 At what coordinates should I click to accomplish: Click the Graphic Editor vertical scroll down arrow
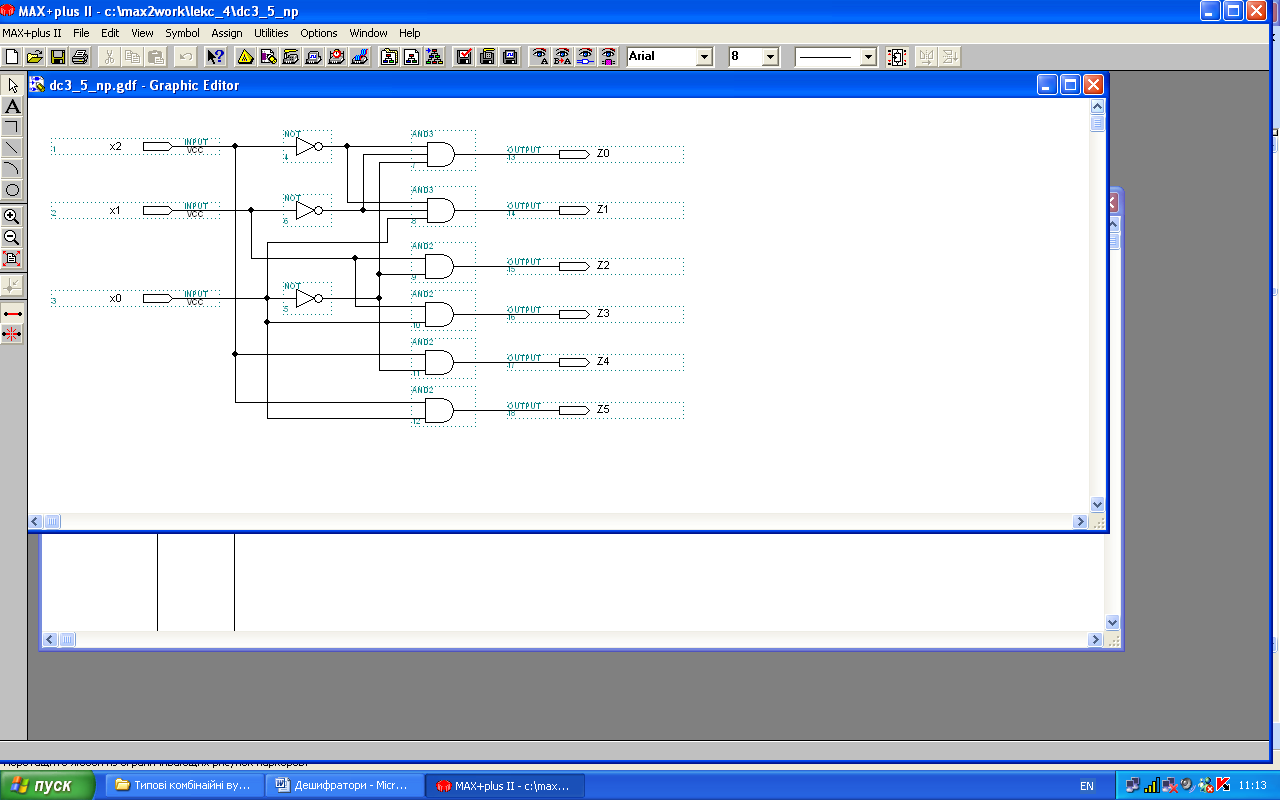[x=1097, y=505]
